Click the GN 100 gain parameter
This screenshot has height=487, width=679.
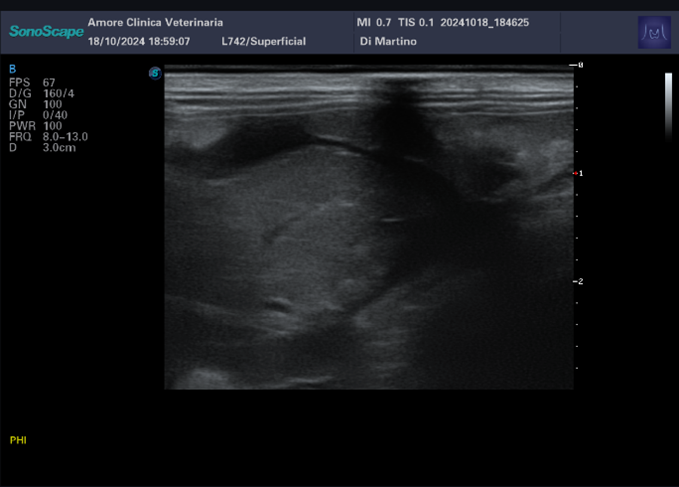[39, 103]
